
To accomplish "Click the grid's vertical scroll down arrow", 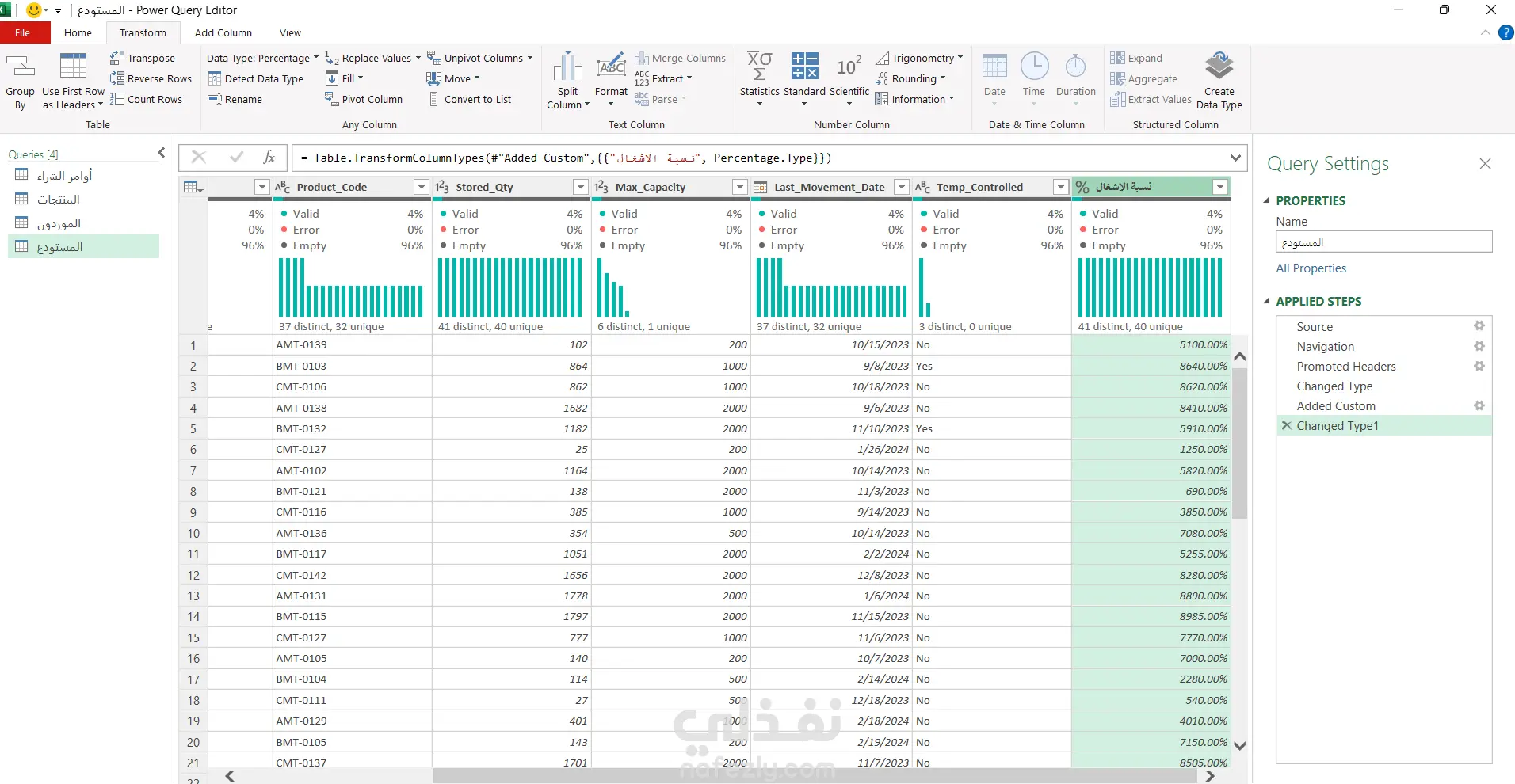I will point(1240,745).
